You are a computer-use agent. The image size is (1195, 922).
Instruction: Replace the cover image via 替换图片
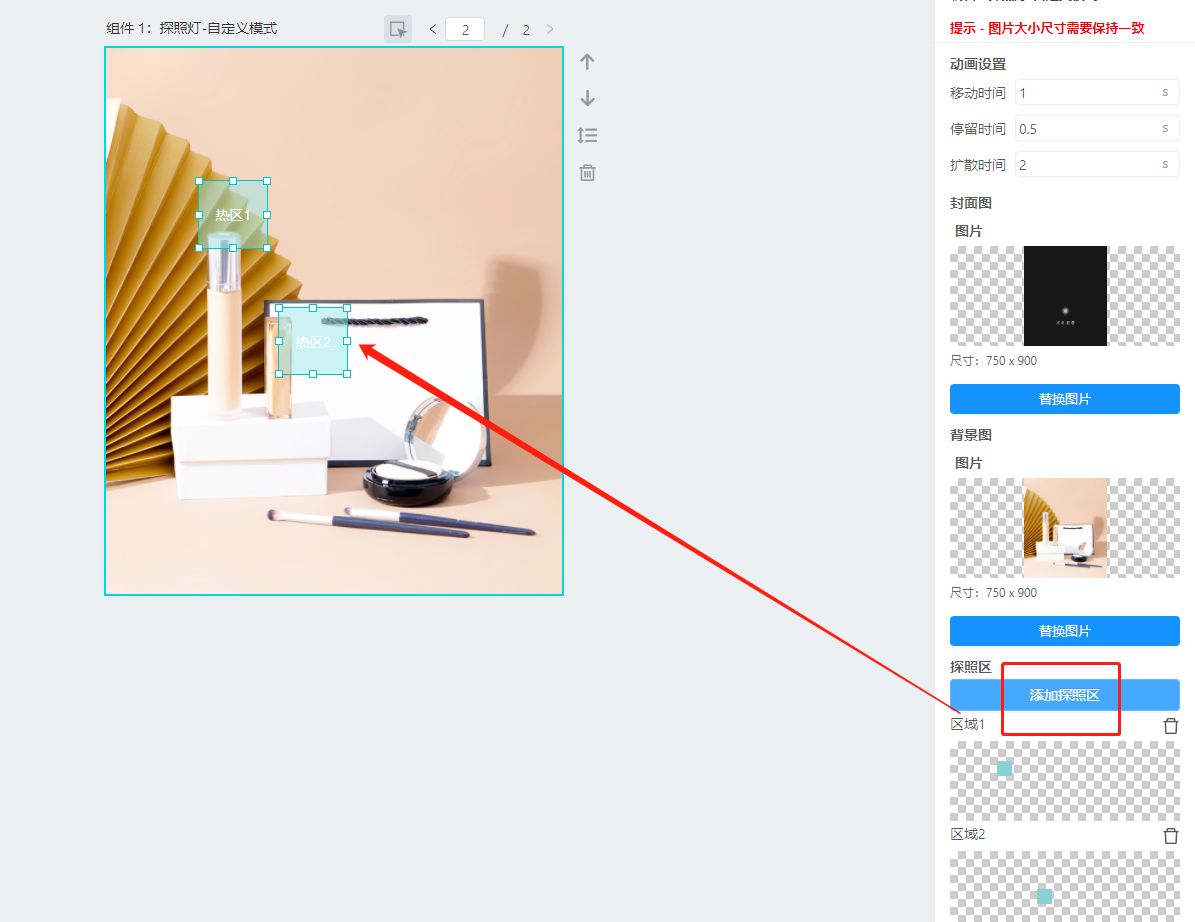click(1064, 399)
